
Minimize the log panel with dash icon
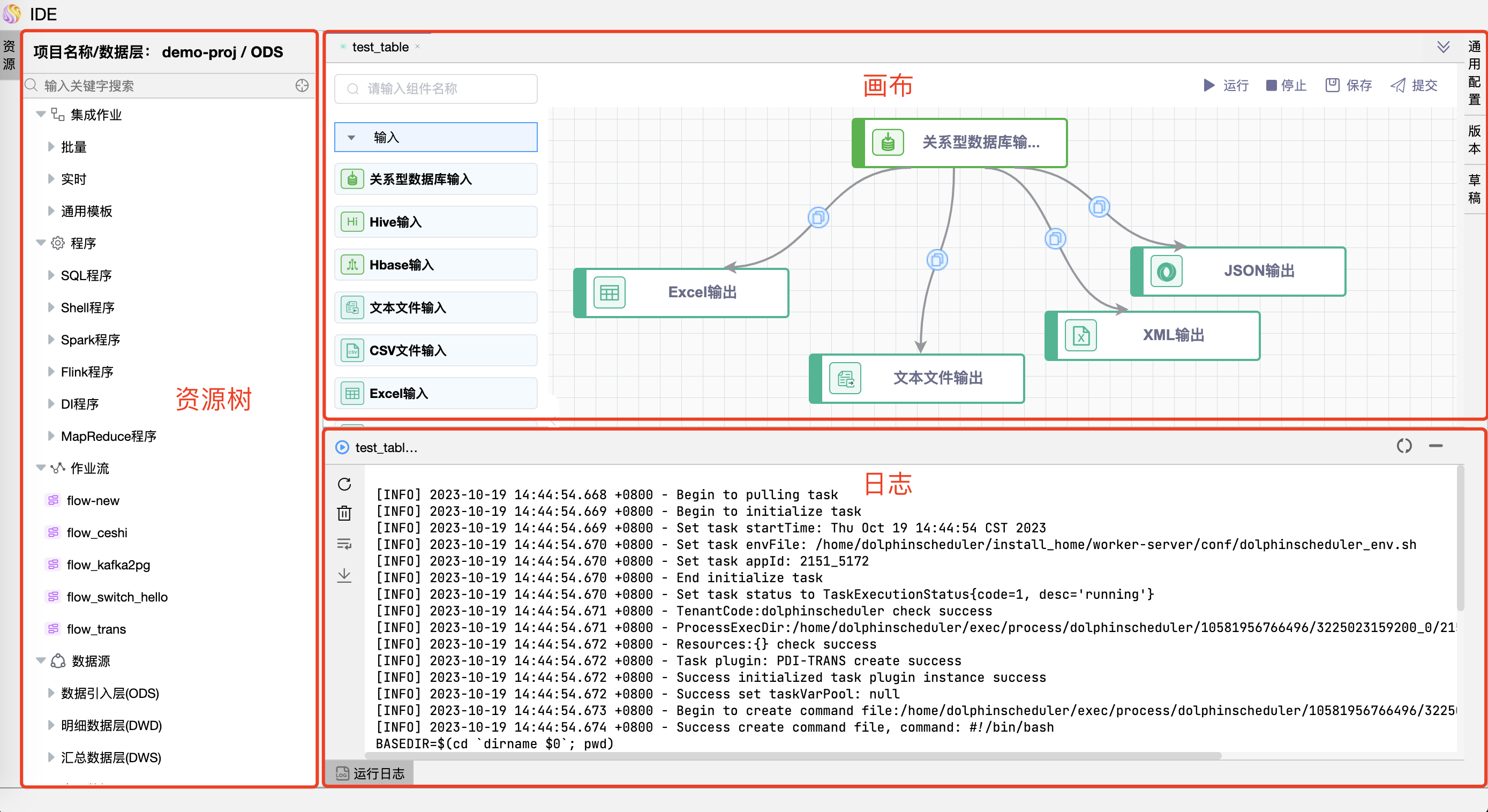[x=1436, y=446]
